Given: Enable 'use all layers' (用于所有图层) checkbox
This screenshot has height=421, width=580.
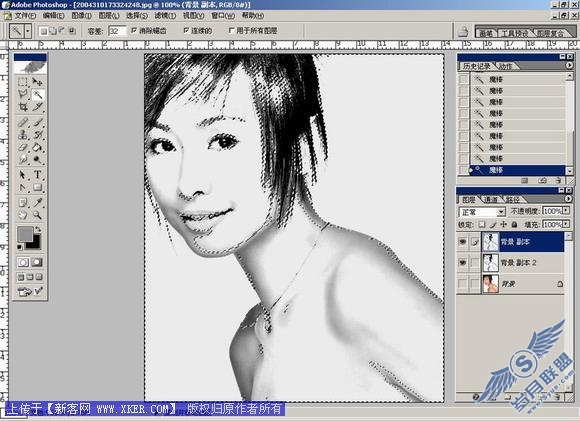Looking at the screenshot, I should pyautogui.click(x=232, y=30).
